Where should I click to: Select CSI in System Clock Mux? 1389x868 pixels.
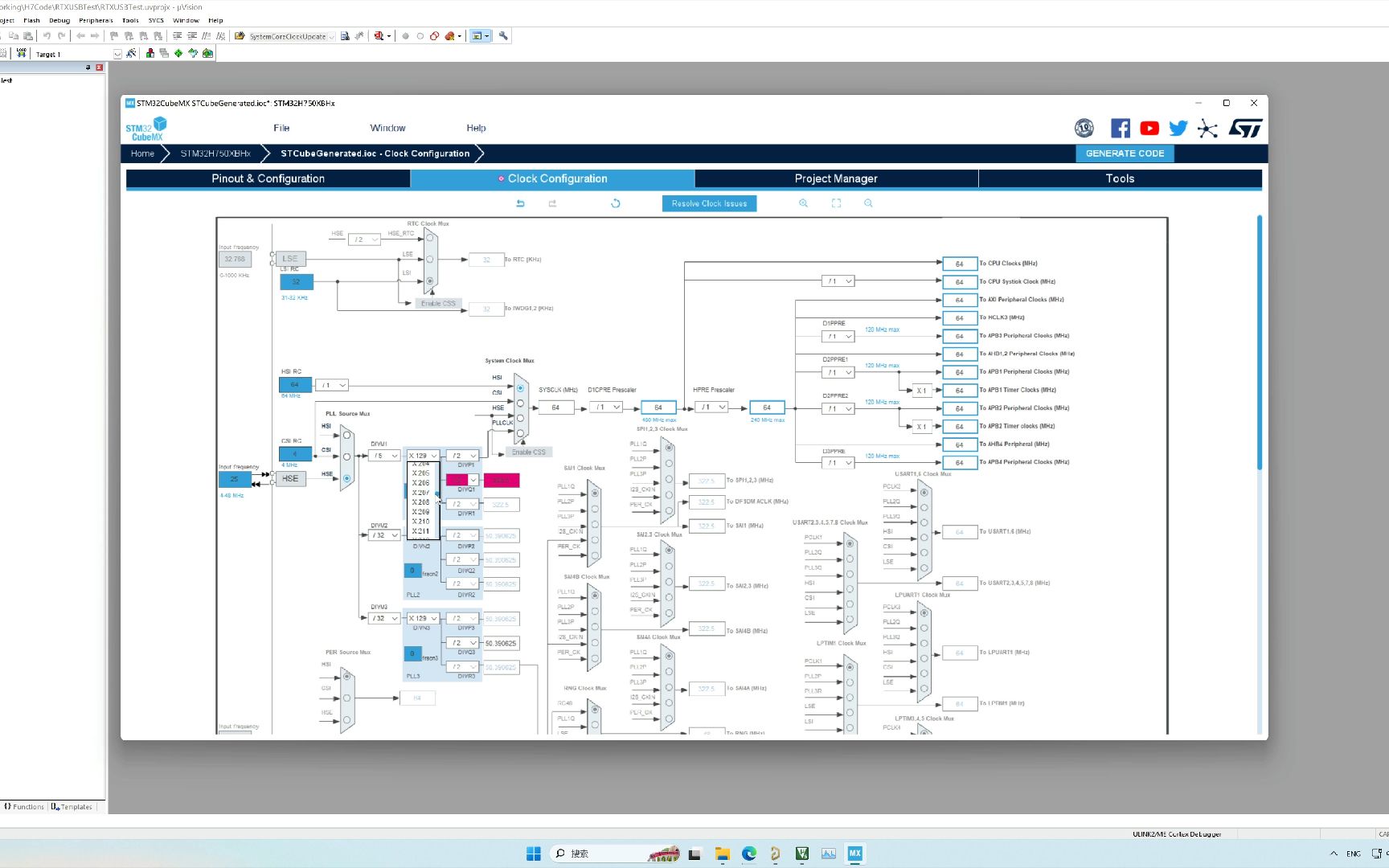(x=520, y=403)
